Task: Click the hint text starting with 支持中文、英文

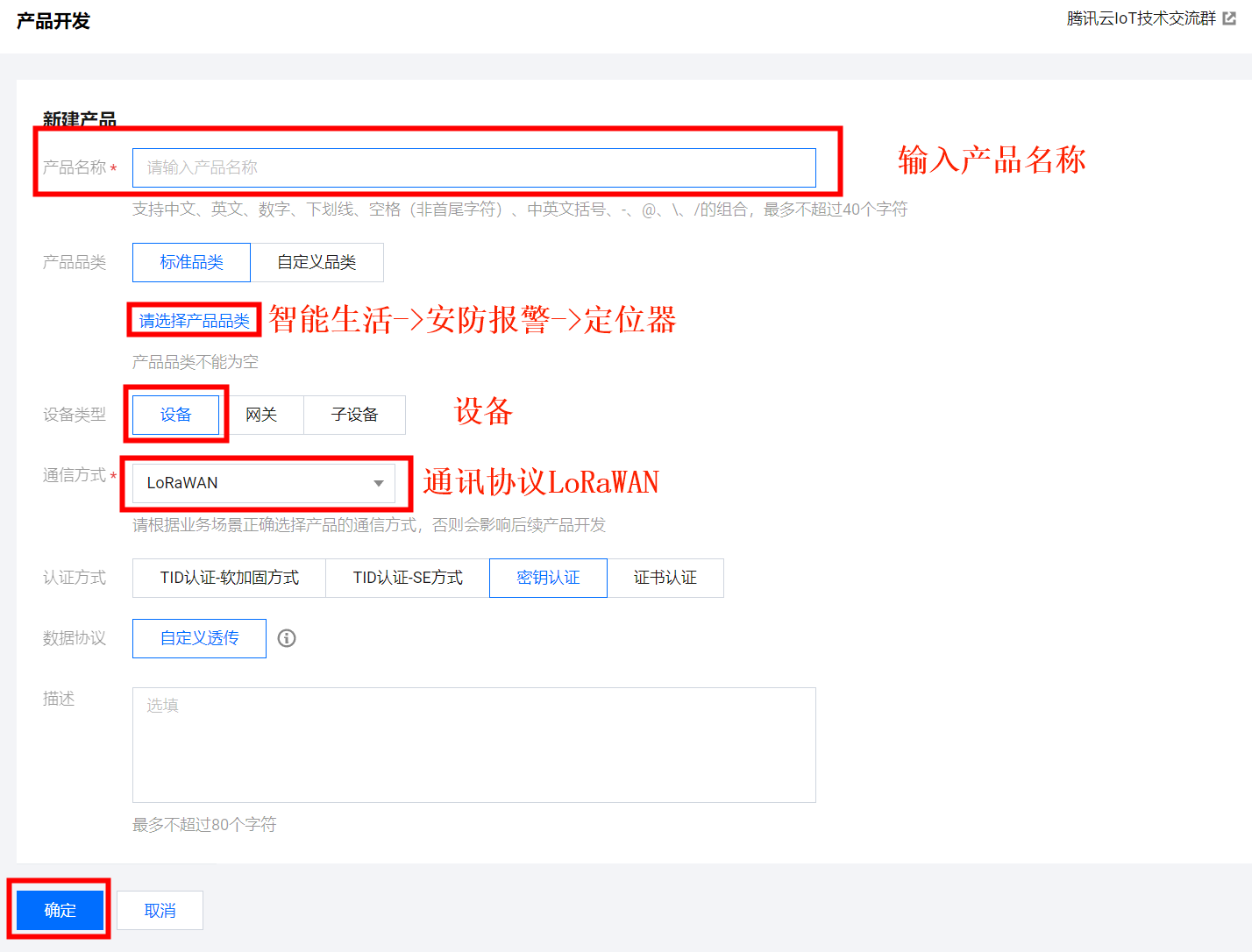Action: point(520,210)
